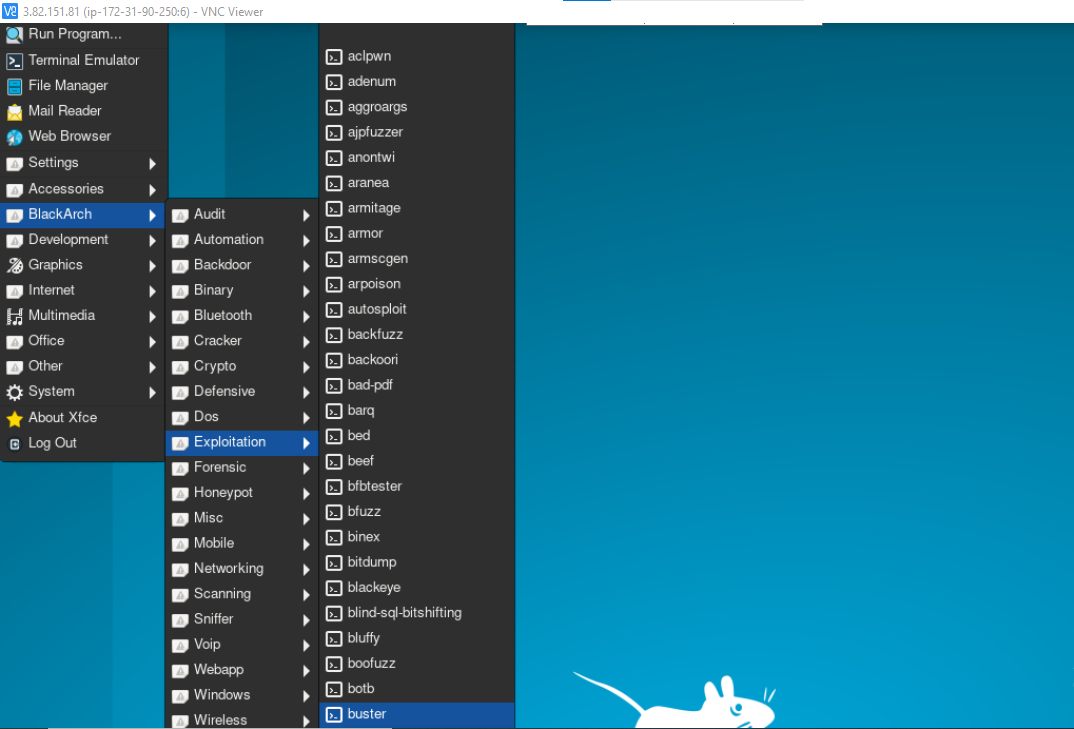Launch bluffy from the list
The height and width of the screenshot is (729, 1074).
coord(416,639)
